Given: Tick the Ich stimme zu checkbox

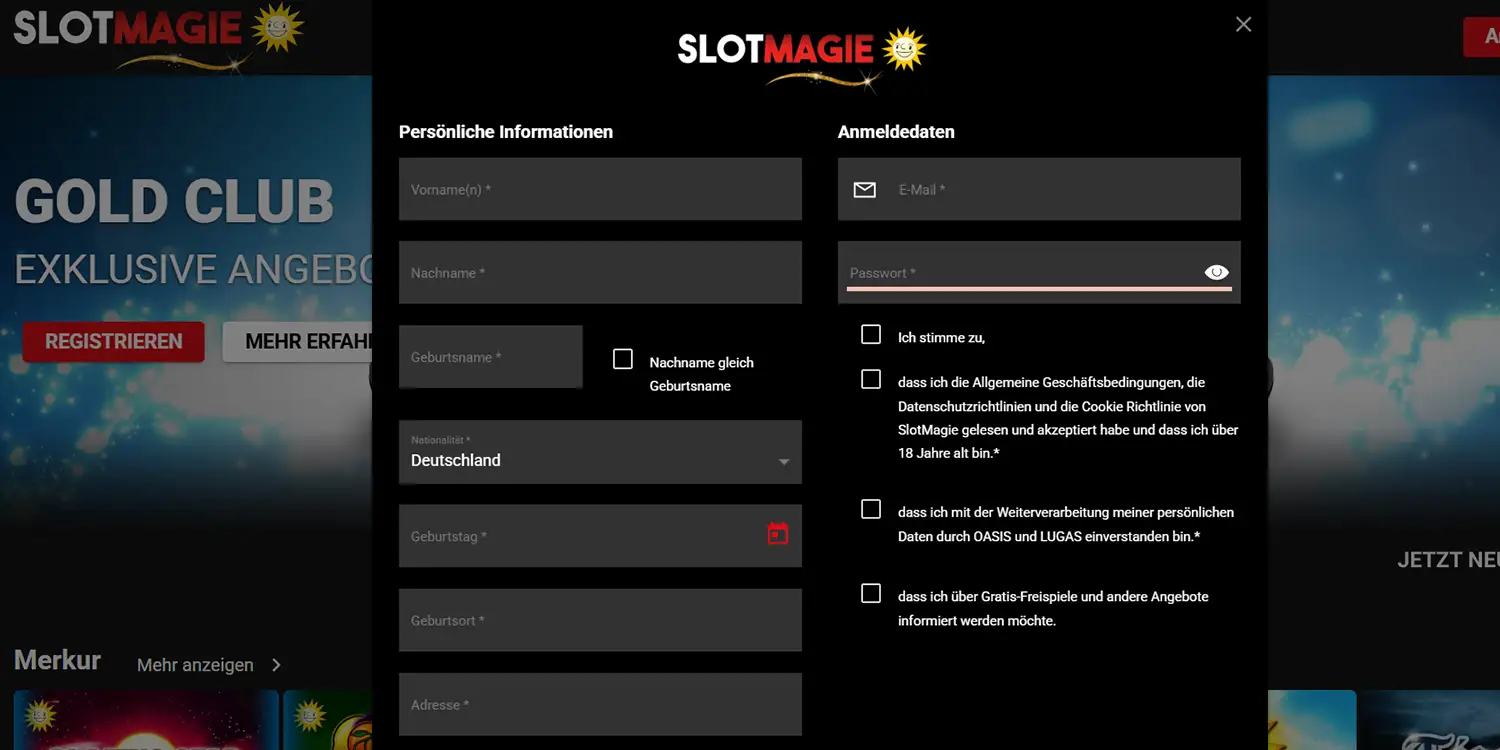Looking at the screenshot, I should click(x=871, y=334).
